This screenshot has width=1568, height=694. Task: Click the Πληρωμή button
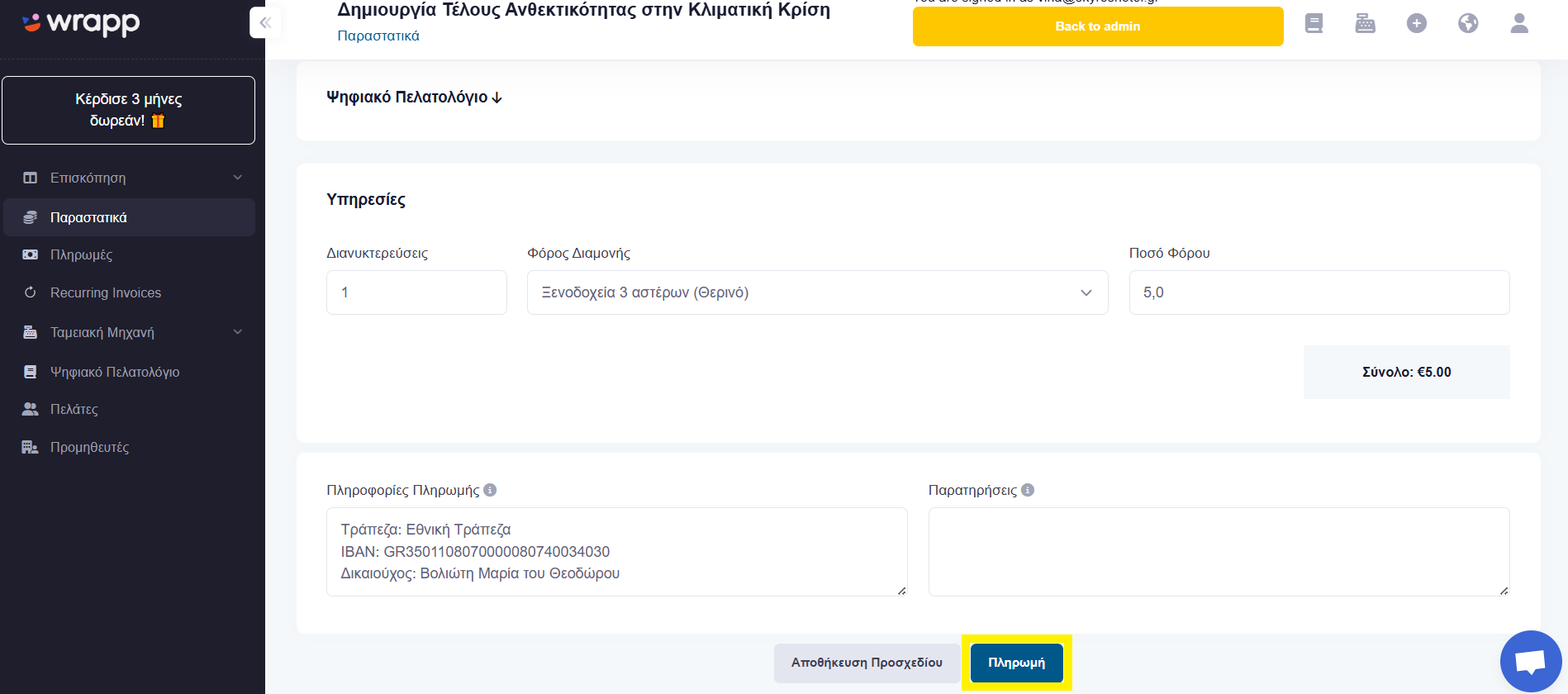coord(1017,663)
